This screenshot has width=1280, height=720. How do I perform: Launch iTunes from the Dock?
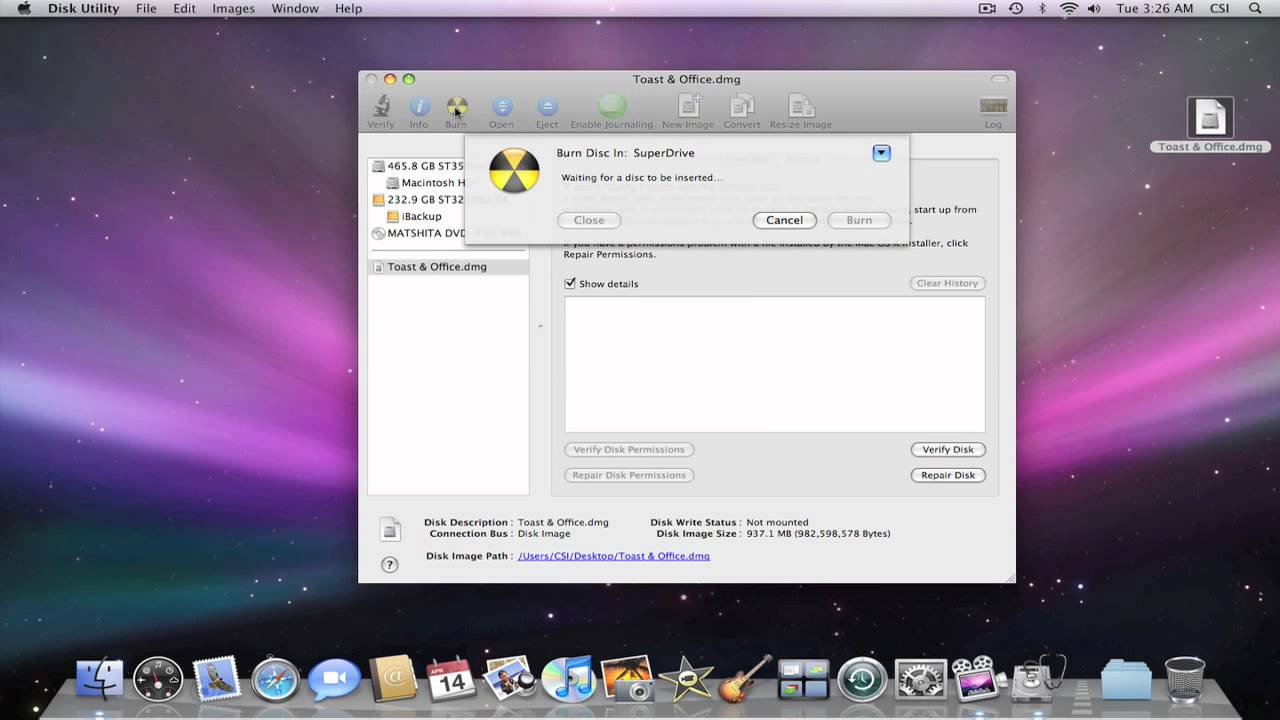[568, 680]
